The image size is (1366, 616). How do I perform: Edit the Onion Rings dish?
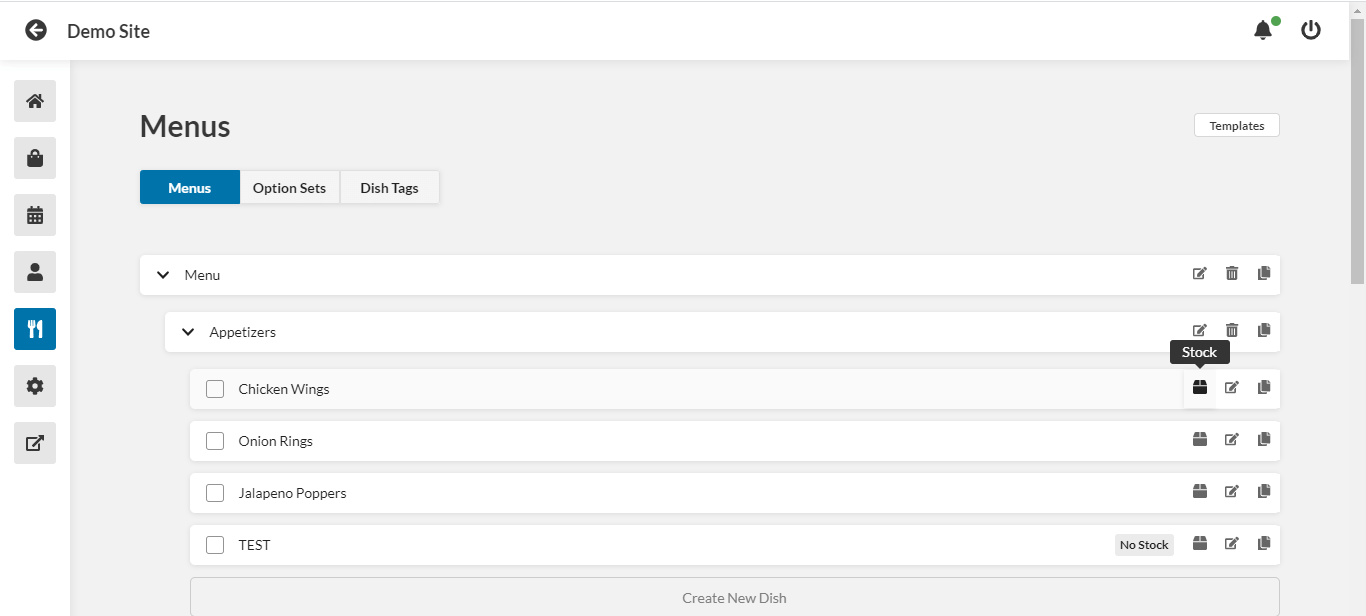click(x=1232, y=439)
